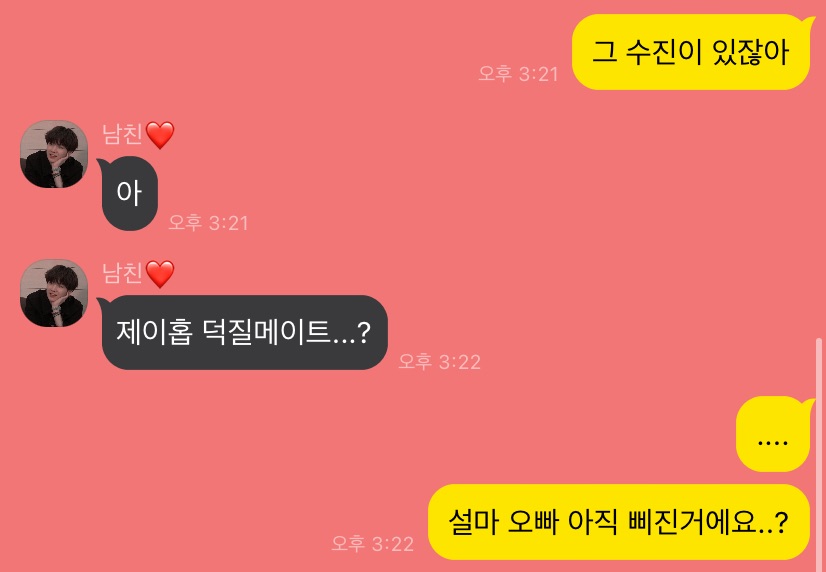Tap sender name 남친 above the 제이홉 message
This screenshot has height=572, width=826.
[122, 273]
